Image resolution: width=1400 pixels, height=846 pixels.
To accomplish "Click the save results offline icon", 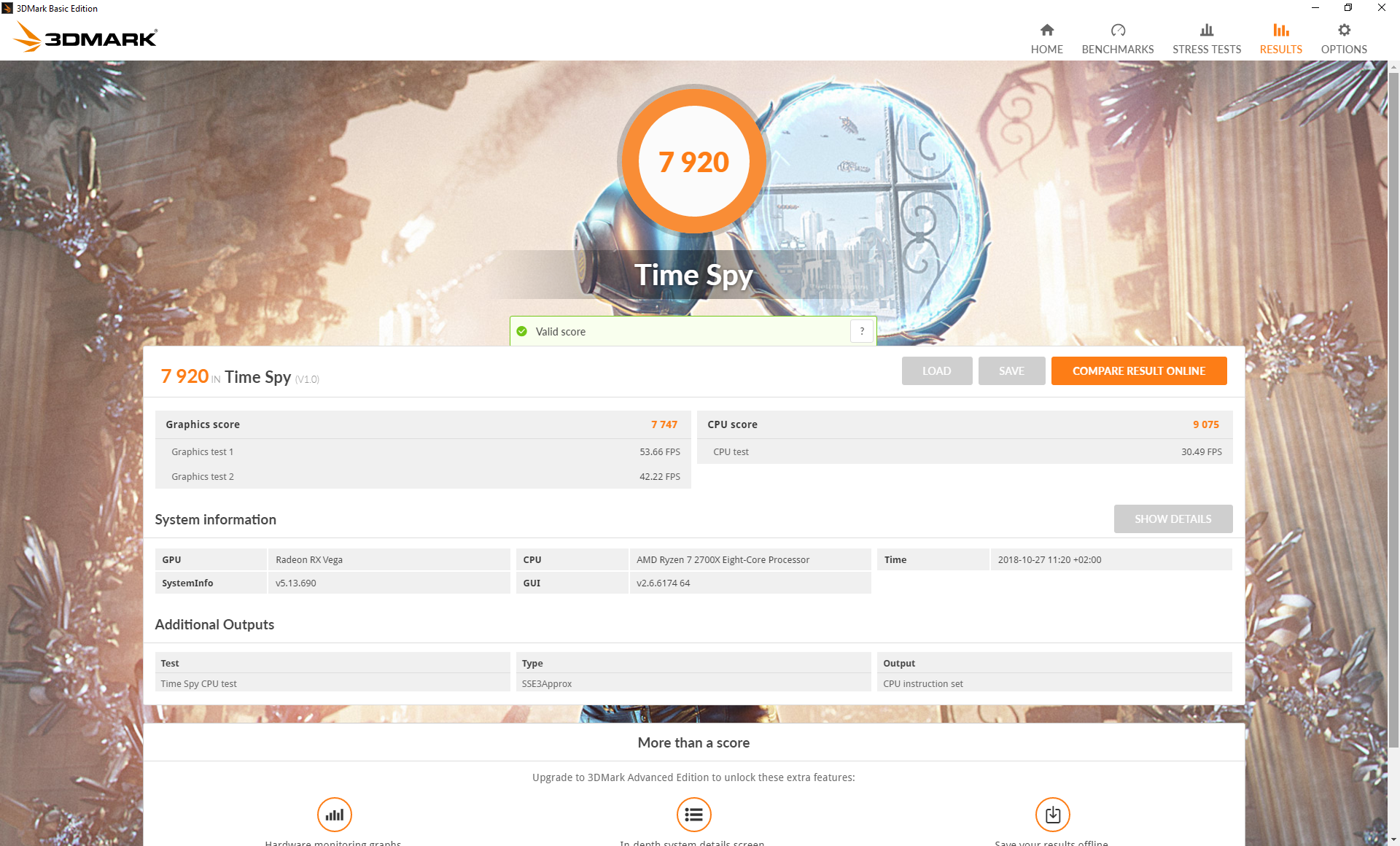I will tap(1051, 815).
